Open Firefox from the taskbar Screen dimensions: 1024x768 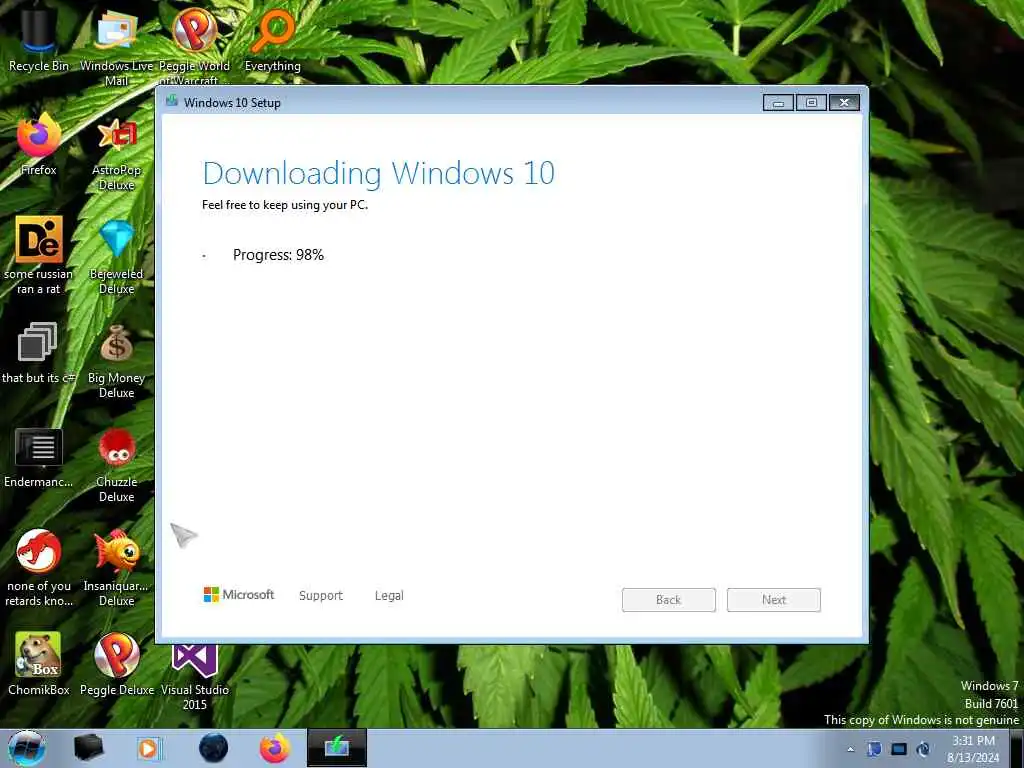(x=275, y=748)
